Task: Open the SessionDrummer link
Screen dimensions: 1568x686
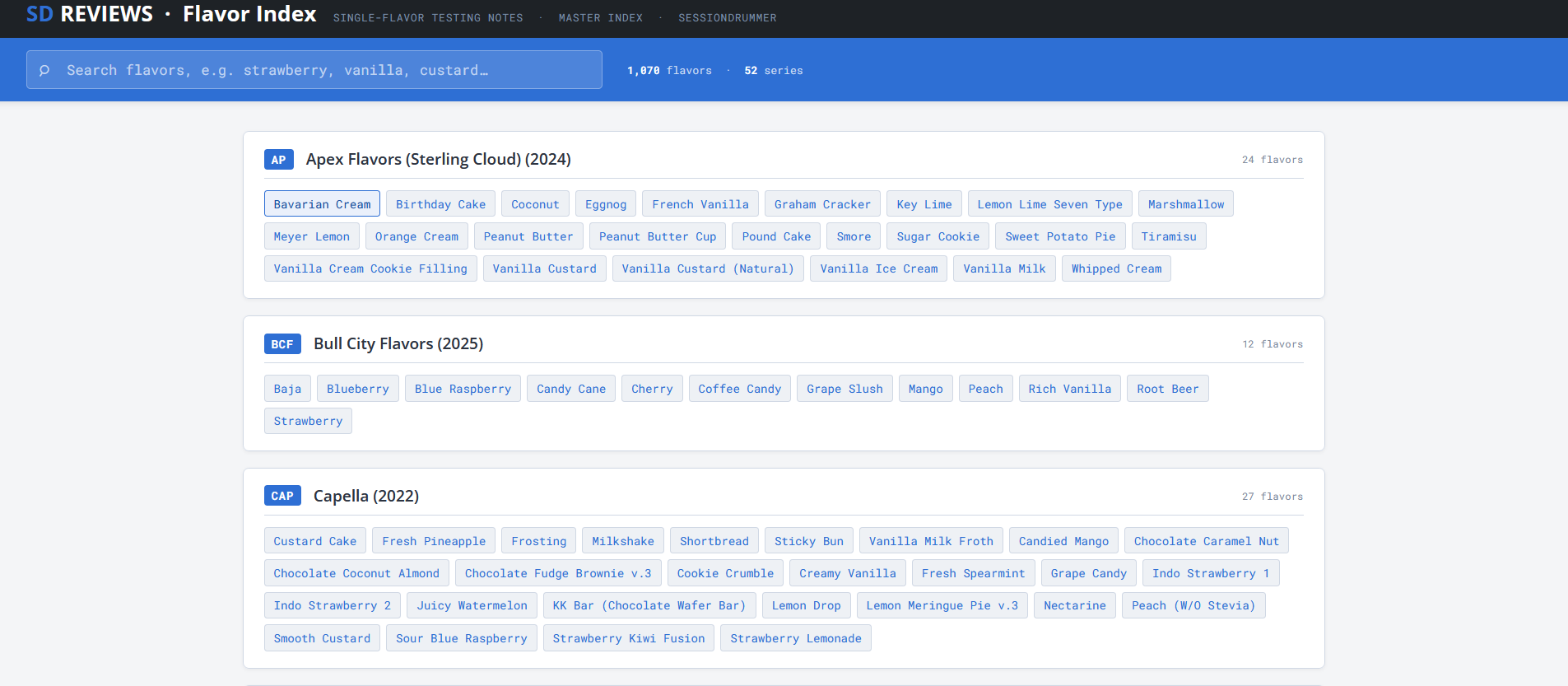Action: click(727, 18)
